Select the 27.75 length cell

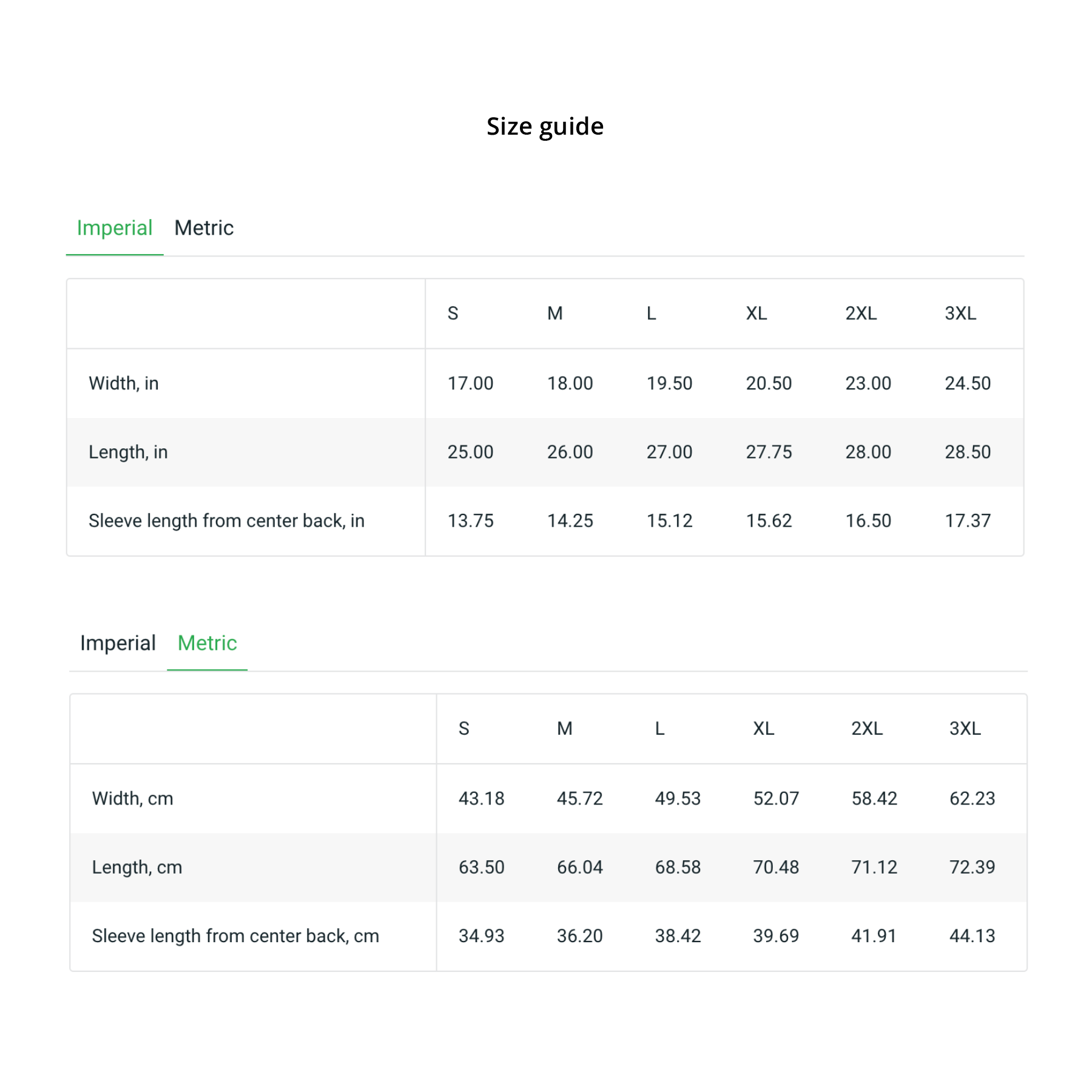tap(769, 452)
